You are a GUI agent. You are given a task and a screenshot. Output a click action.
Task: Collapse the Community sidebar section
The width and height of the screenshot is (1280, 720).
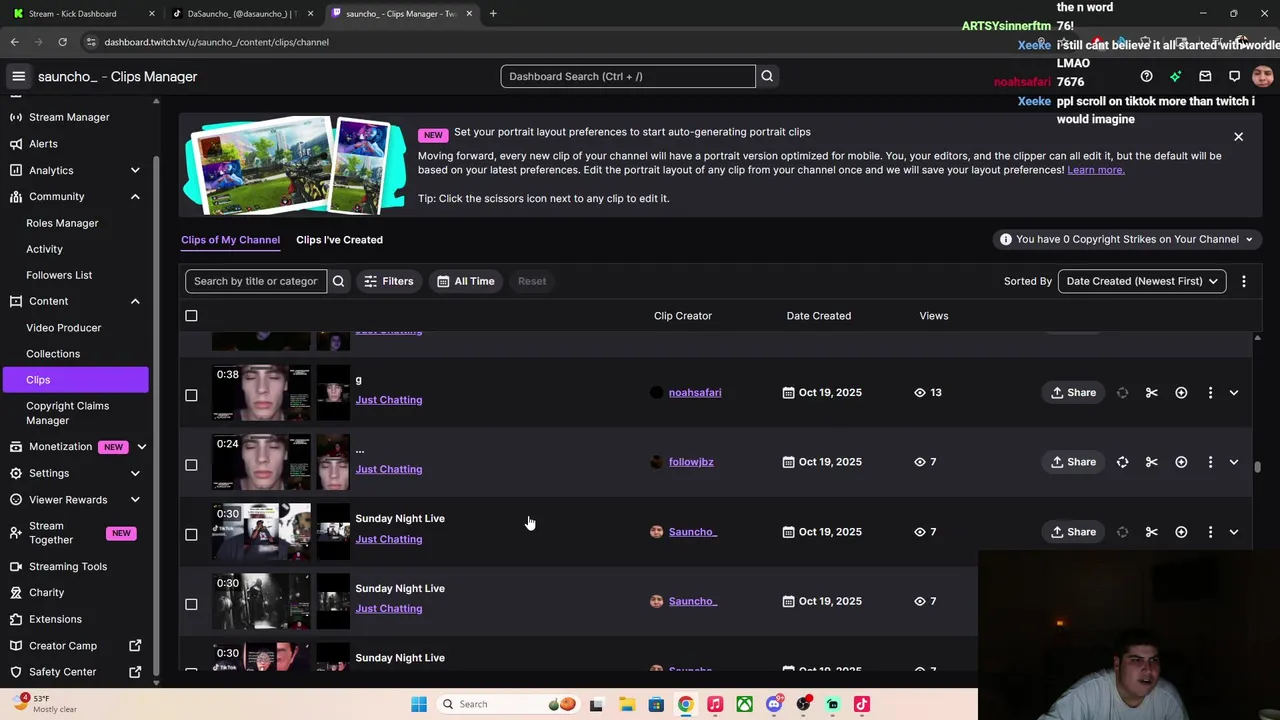click(135, 196)
